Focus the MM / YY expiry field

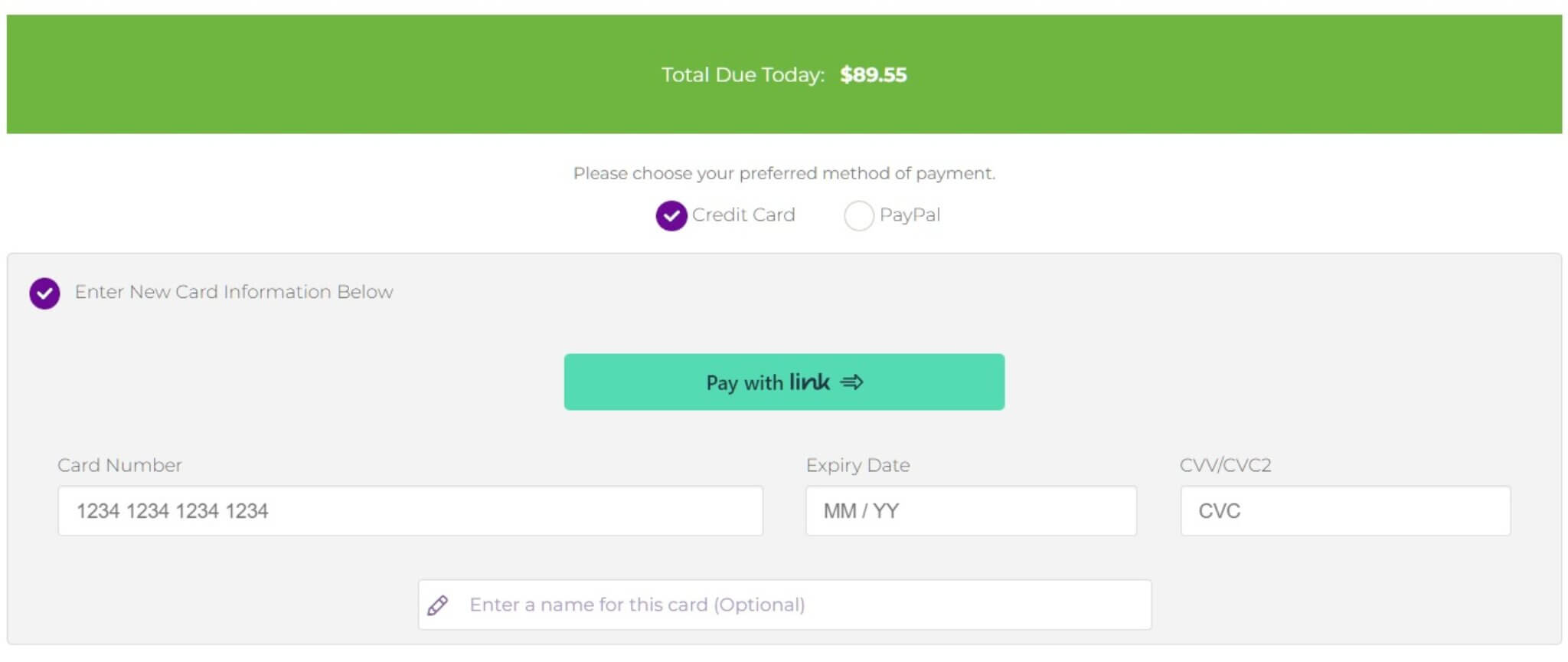(x=971, y=510)
